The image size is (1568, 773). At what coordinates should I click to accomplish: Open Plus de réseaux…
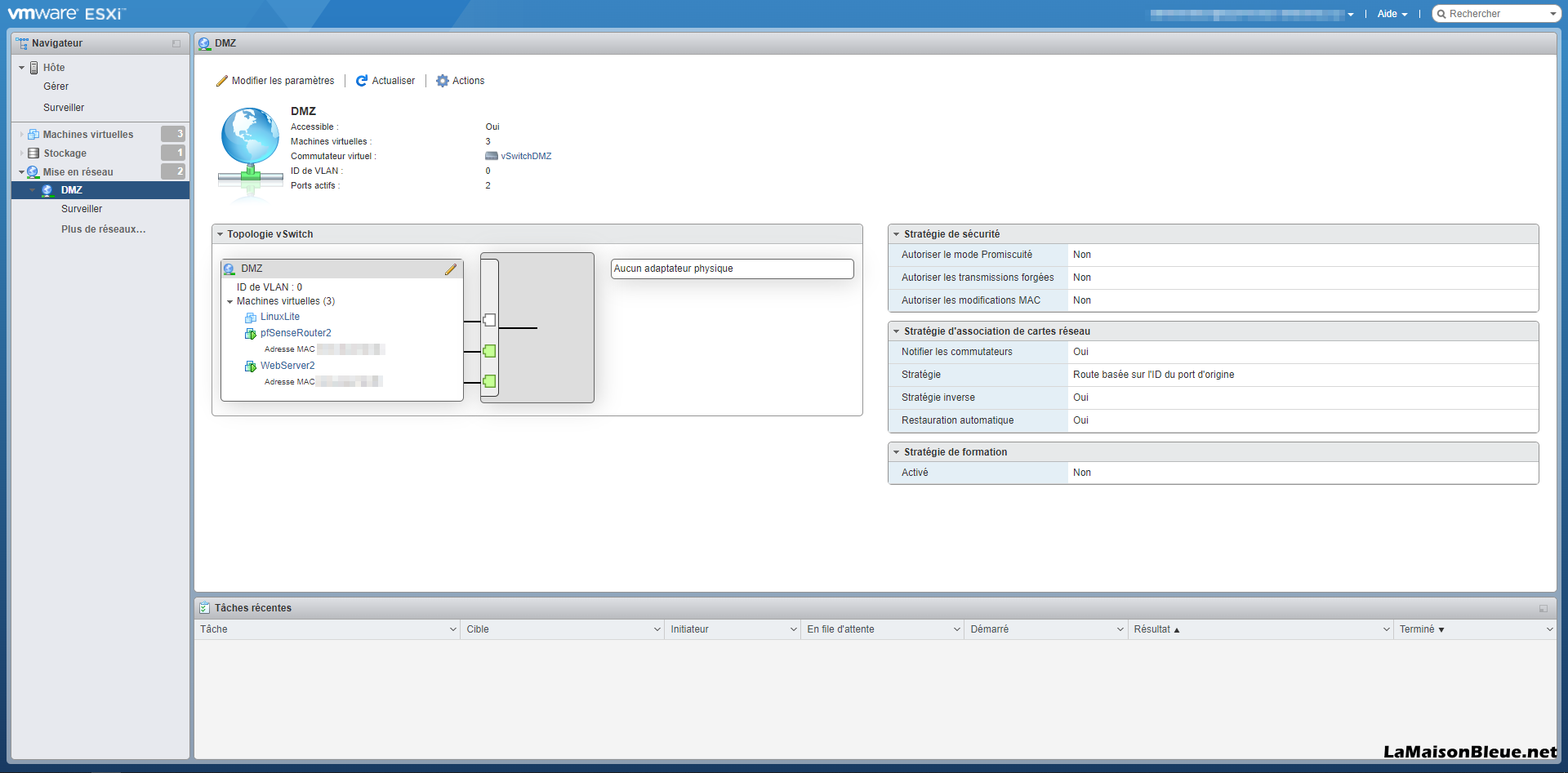point(104,229)
